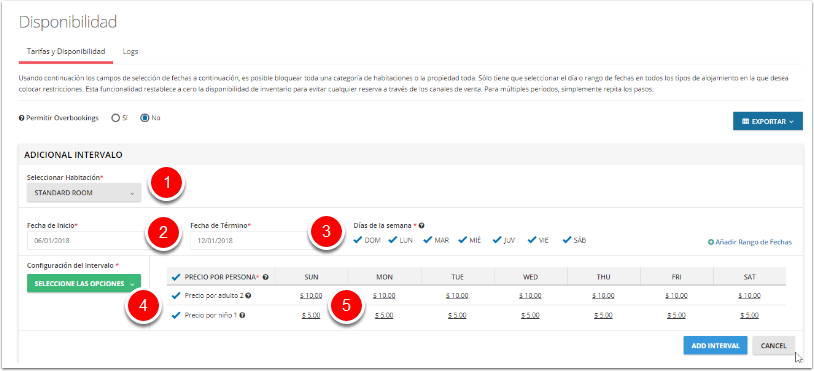Edit child price $5.00 for SUN

tap(311, 315)
